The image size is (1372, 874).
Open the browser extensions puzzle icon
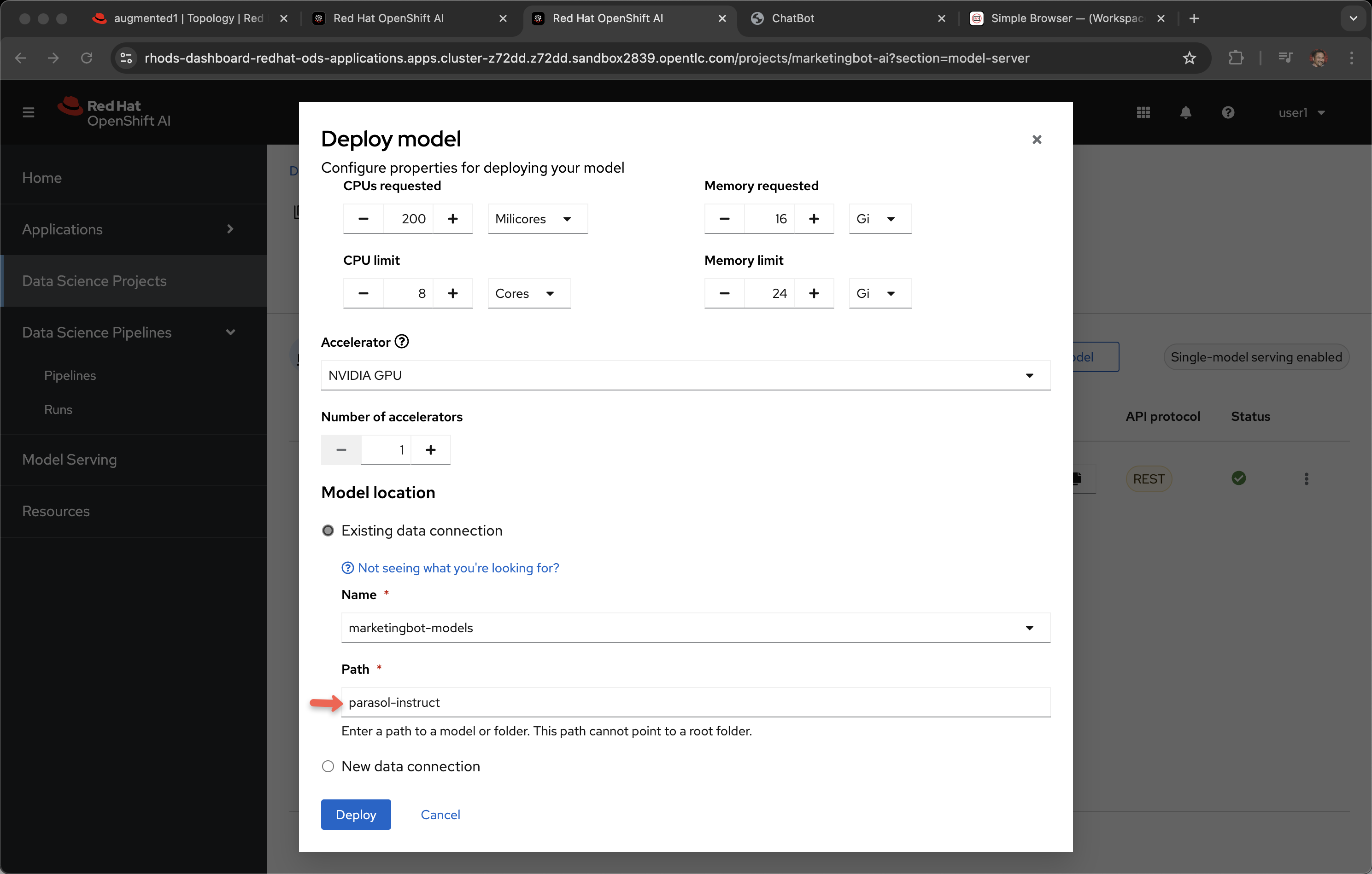click(x=1235, y=58)
